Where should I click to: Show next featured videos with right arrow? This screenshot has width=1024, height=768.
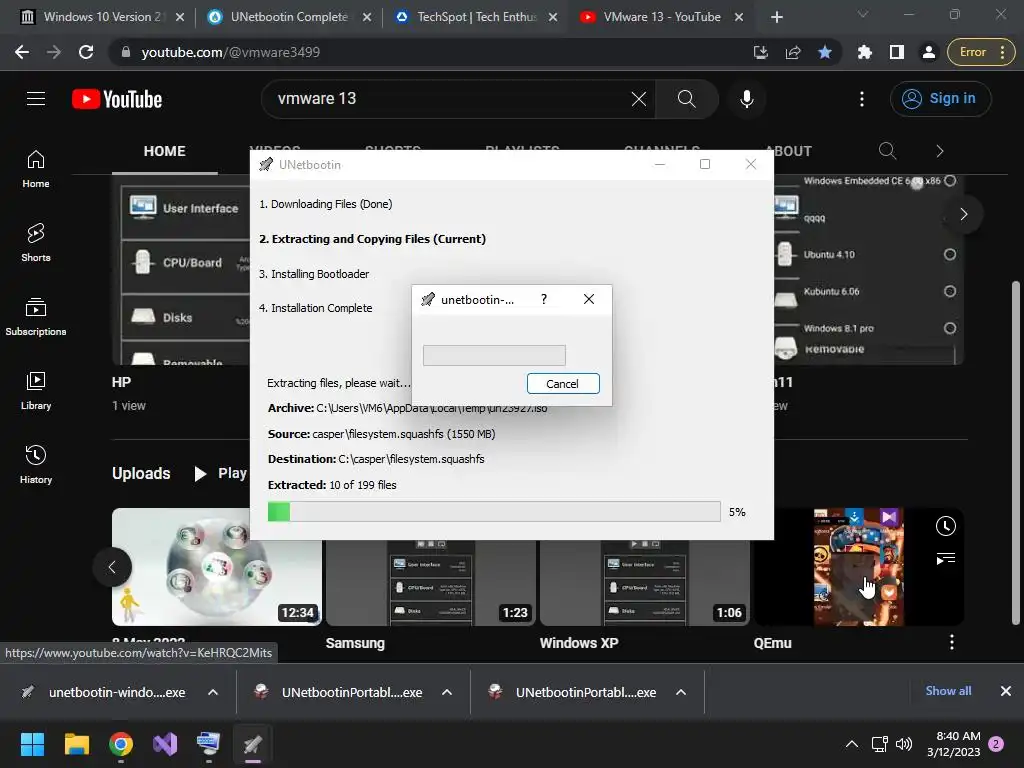(x=963, y=214)
